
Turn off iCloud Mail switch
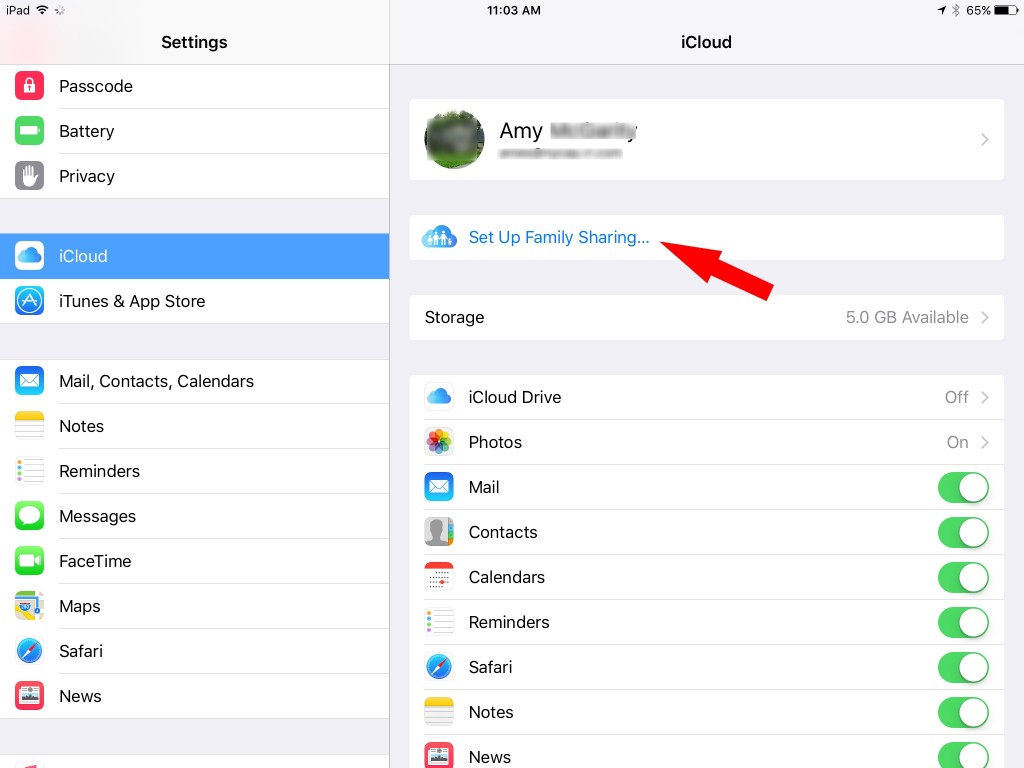pos(963,487)
